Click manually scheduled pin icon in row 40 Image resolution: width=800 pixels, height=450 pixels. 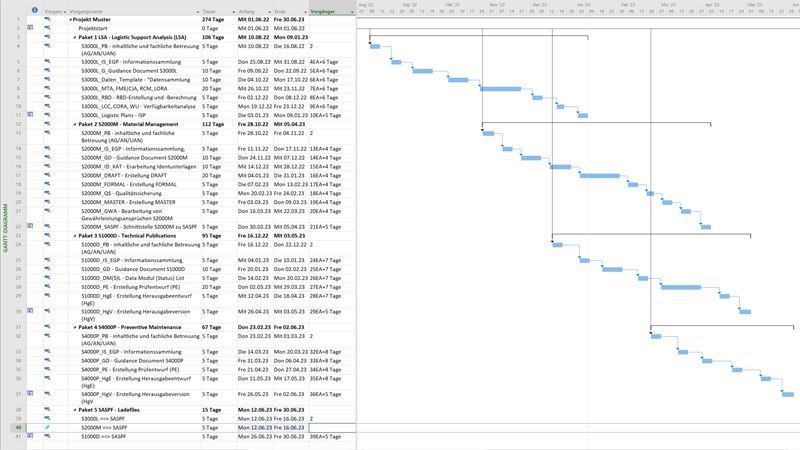pyautogui.click(x=47, y=427)
